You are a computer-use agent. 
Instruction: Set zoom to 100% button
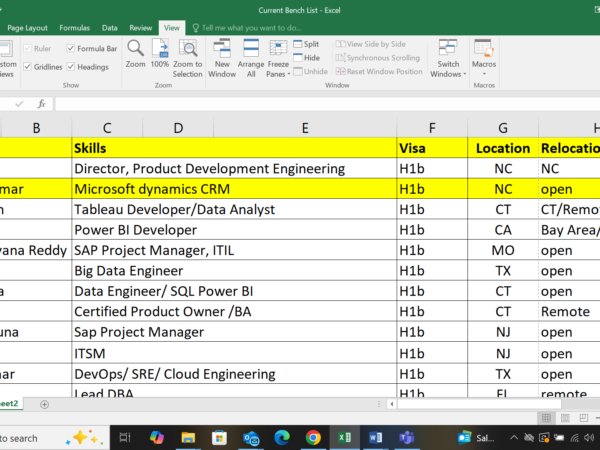(x=159, y=49)
